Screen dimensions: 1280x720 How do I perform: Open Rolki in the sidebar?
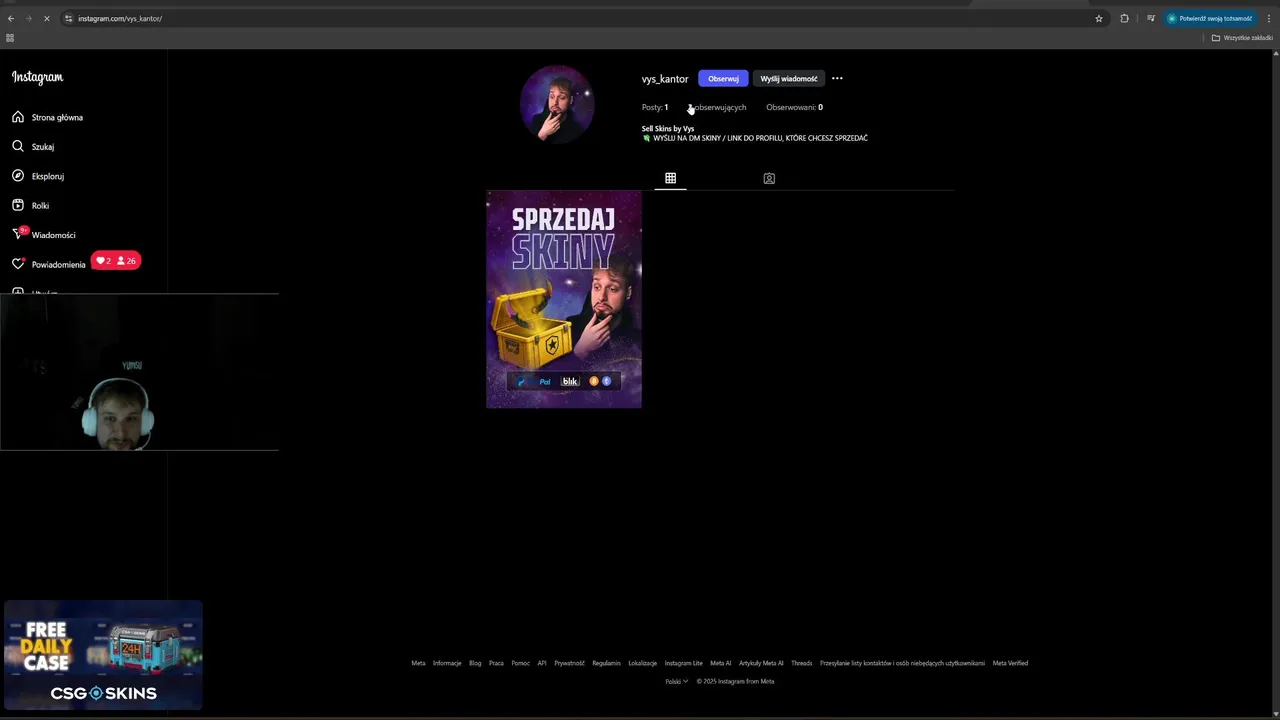pos(30,205)
